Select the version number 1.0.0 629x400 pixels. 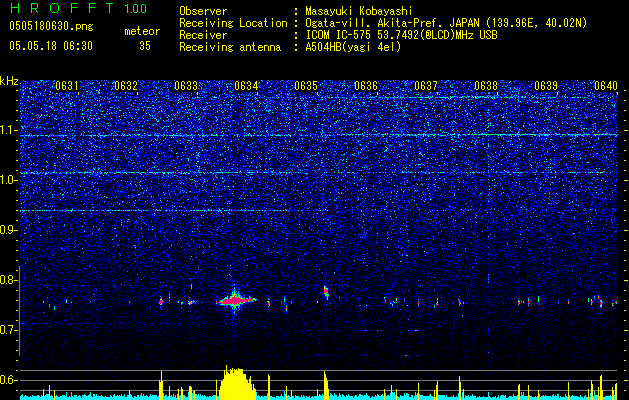(x=136, y=8)
